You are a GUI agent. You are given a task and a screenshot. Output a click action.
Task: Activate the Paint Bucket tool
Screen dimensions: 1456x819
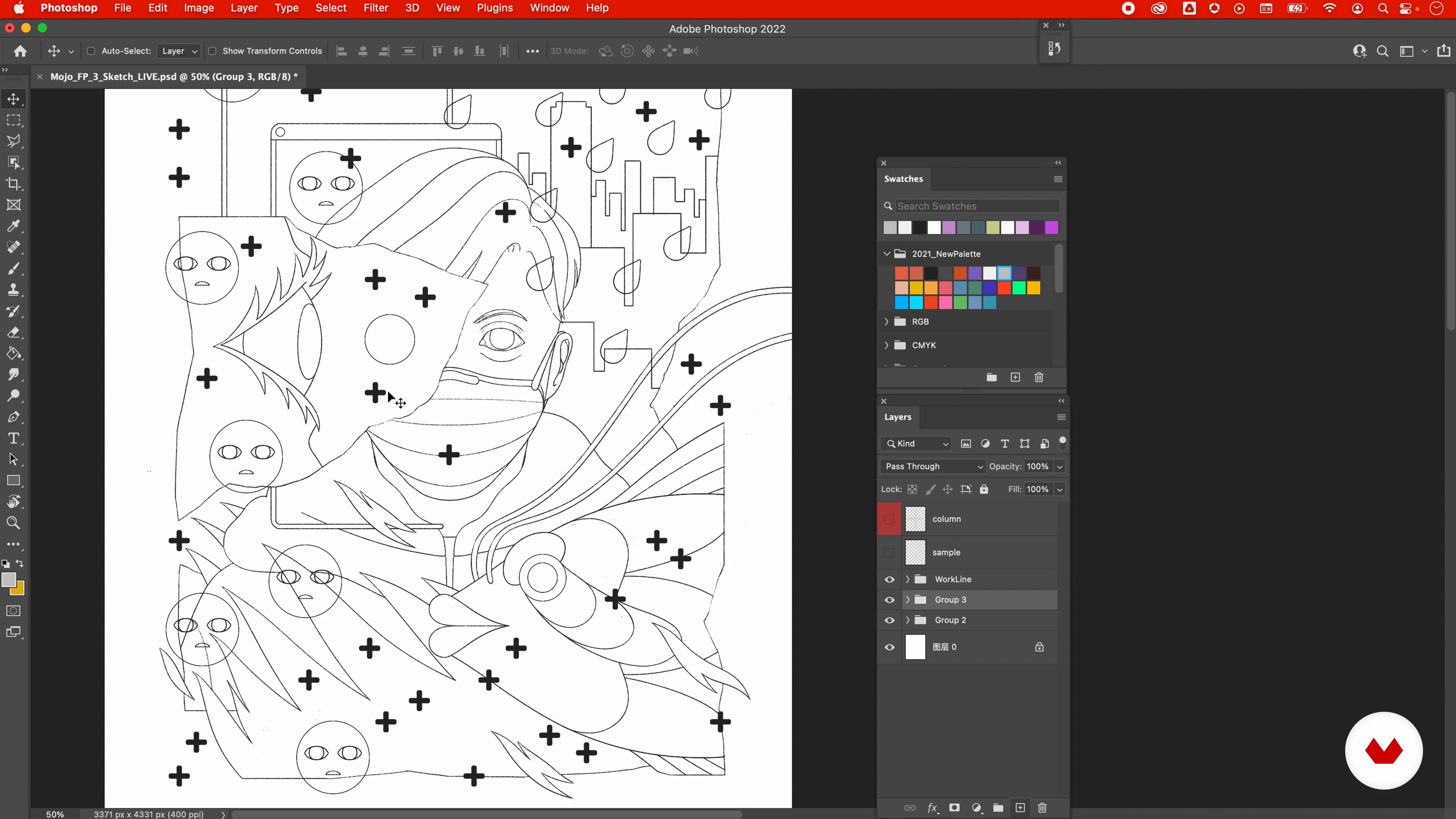14,353
